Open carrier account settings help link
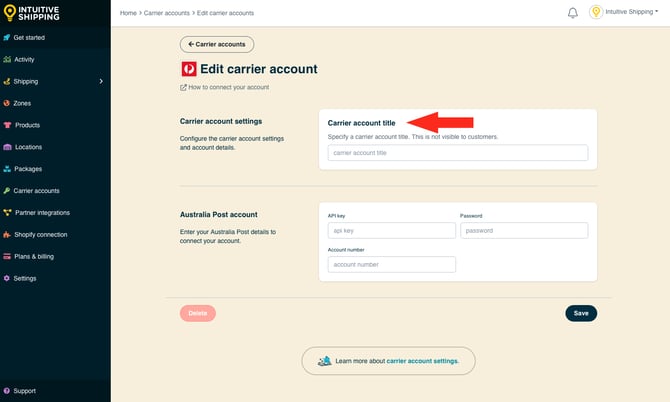Image resolution: width=670 pixels, height=402 pixels. [x=422, y=361]
